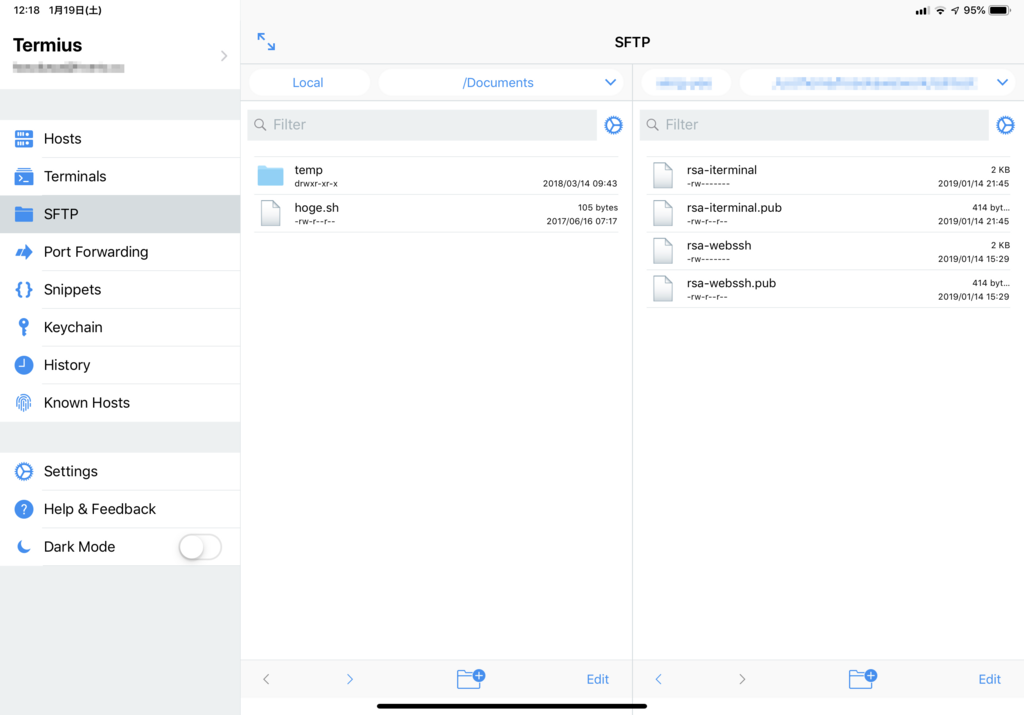
Task: Click the Wi-Fi indicator in status bar
Action: tap(940, 10)
